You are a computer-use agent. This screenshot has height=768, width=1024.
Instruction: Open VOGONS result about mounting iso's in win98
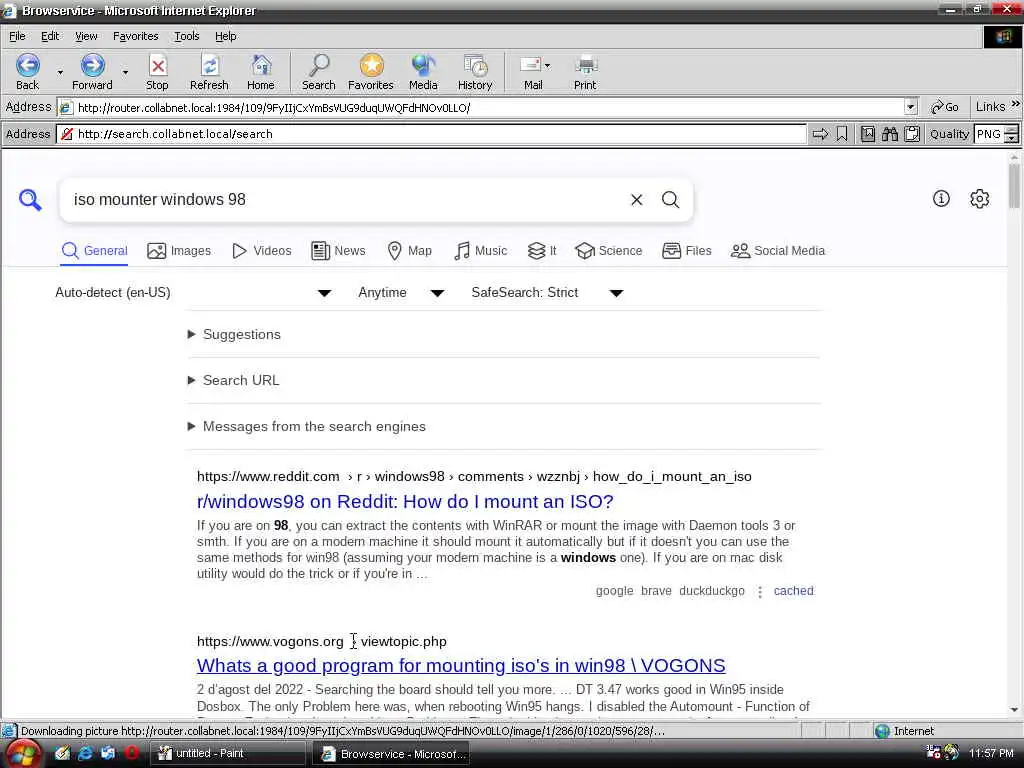tap(461, 665)
